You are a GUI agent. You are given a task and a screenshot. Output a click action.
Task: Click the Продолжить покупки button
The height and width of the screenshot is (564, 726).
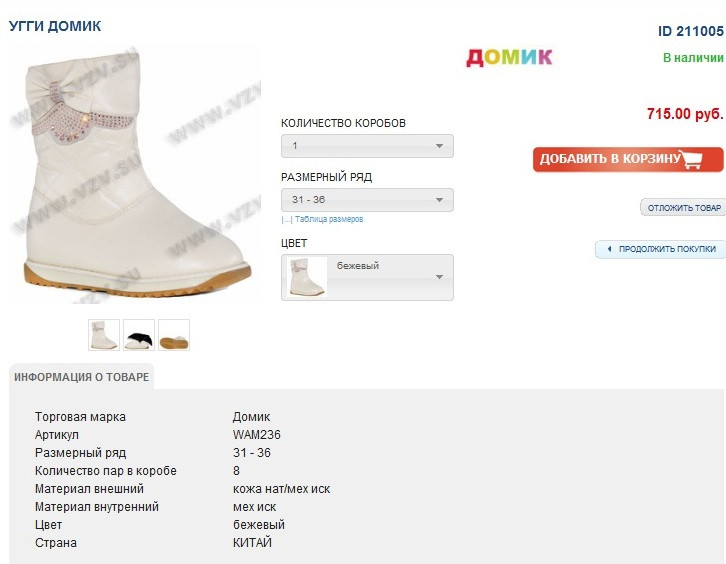tap(661, 249)
